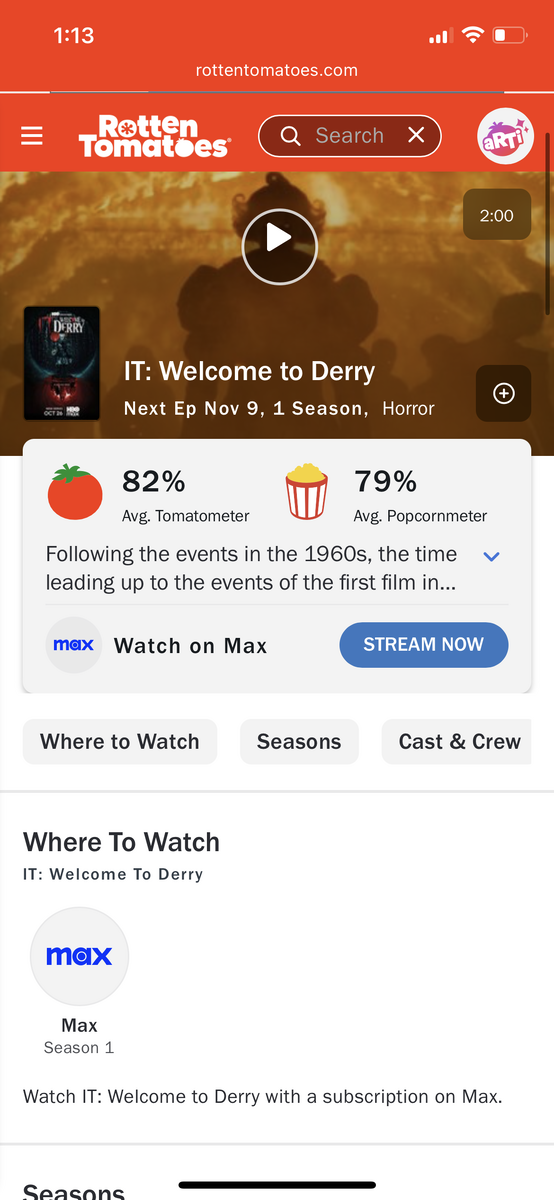The width and height of the screenshot is (554, 1200).
Task: Tap the red tomato Tomatometer icon
Action: [x=75, y=492]
